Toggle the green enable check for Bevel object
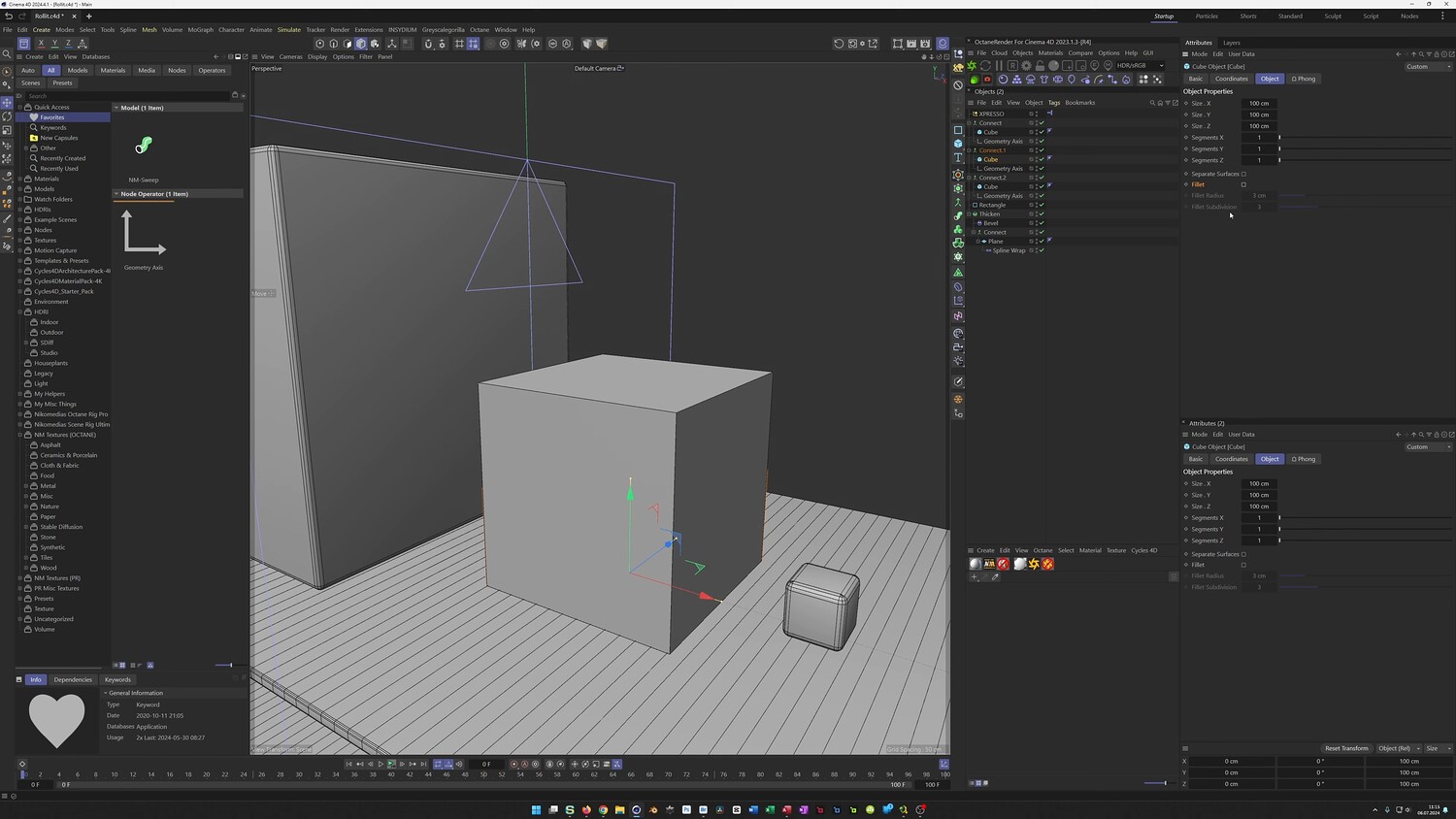This screenshot has width=1456, height=819. (x=1042, y=223)
